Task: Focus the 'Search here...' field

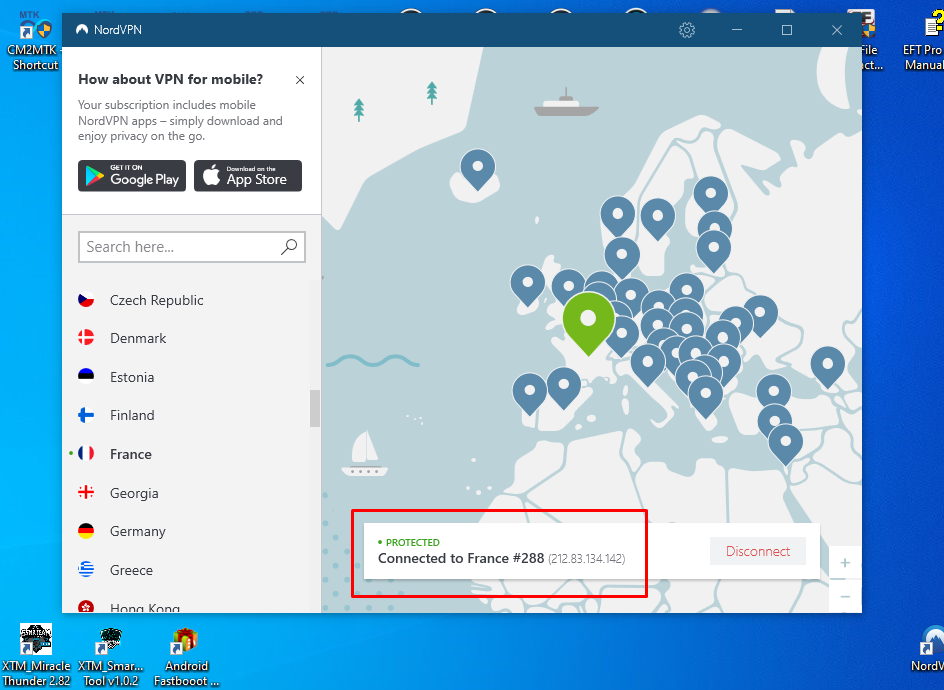Action: tap(192, 247)
